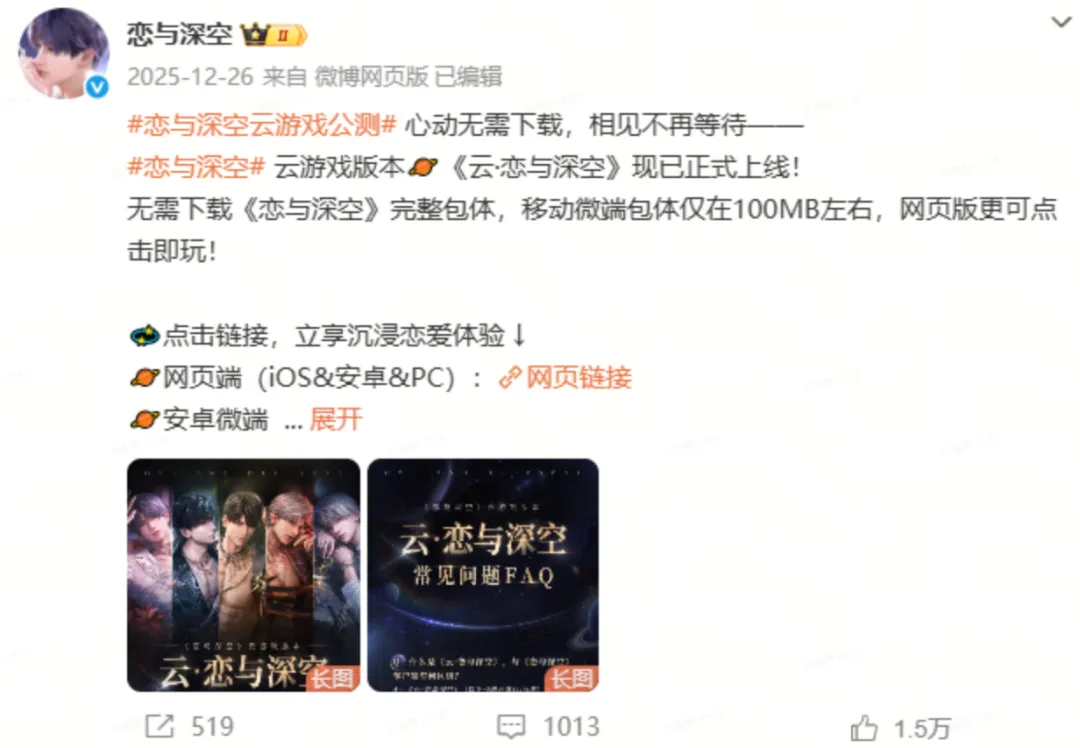Image resolution: width=1080 pixels, height=748 pixels.
Task: Like the post with thumbs-up icon
Action: tap(864, 728)
